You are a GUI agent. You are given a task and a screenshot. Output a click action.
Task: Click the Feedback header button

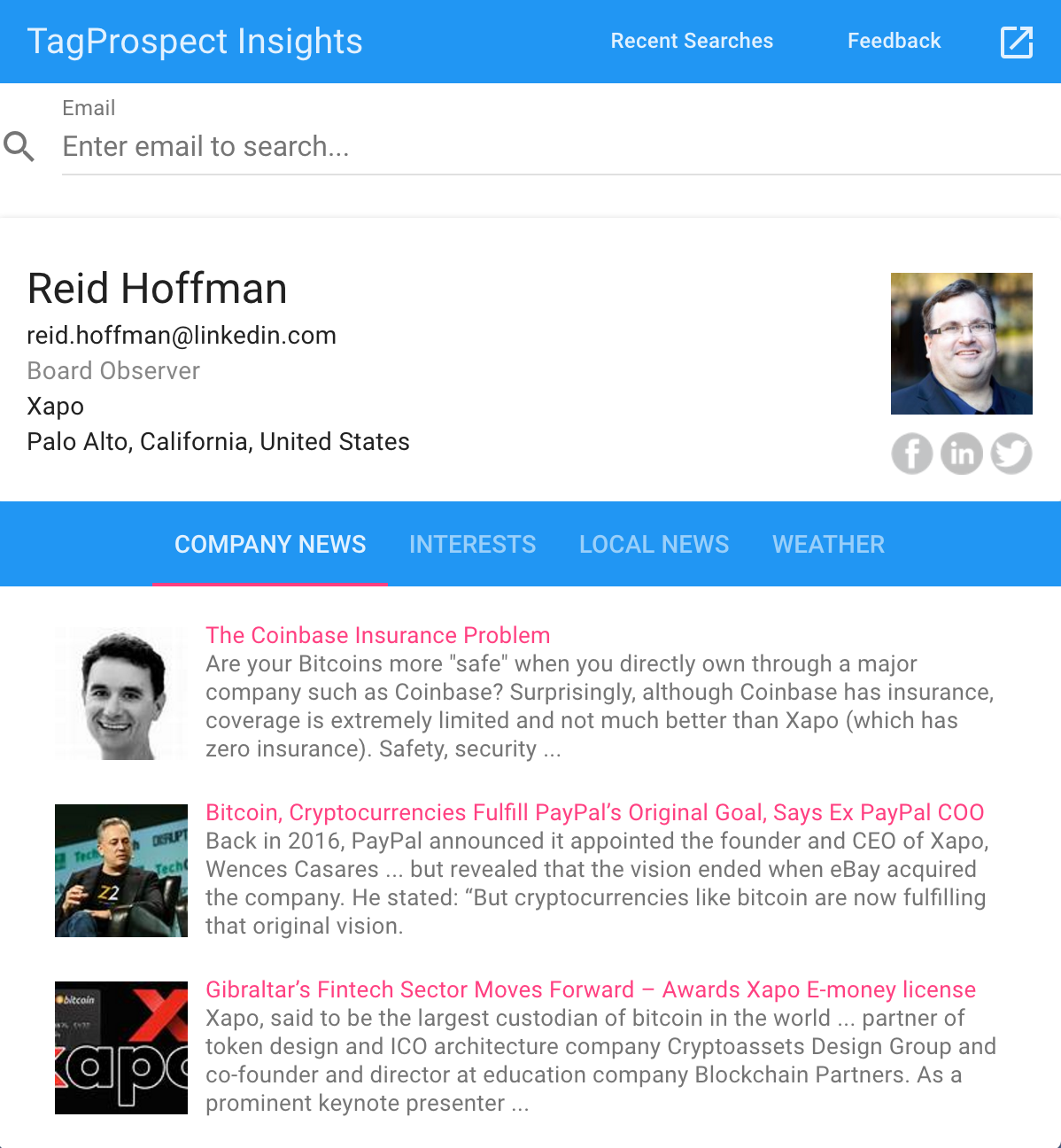pos(894,41)
